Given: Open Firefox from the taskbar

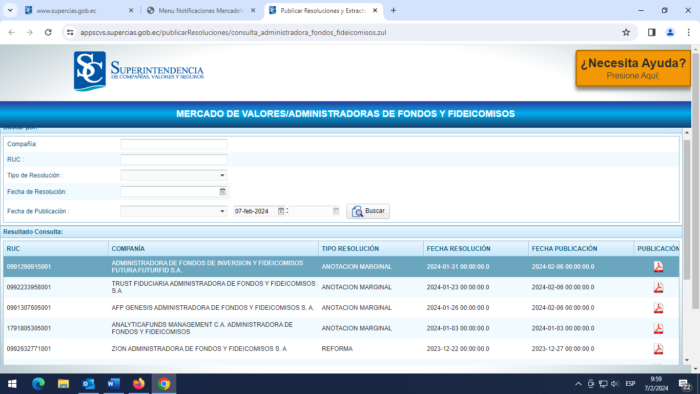Looking at the screenshot, I should pyautogui.click(x=139, y=384).
